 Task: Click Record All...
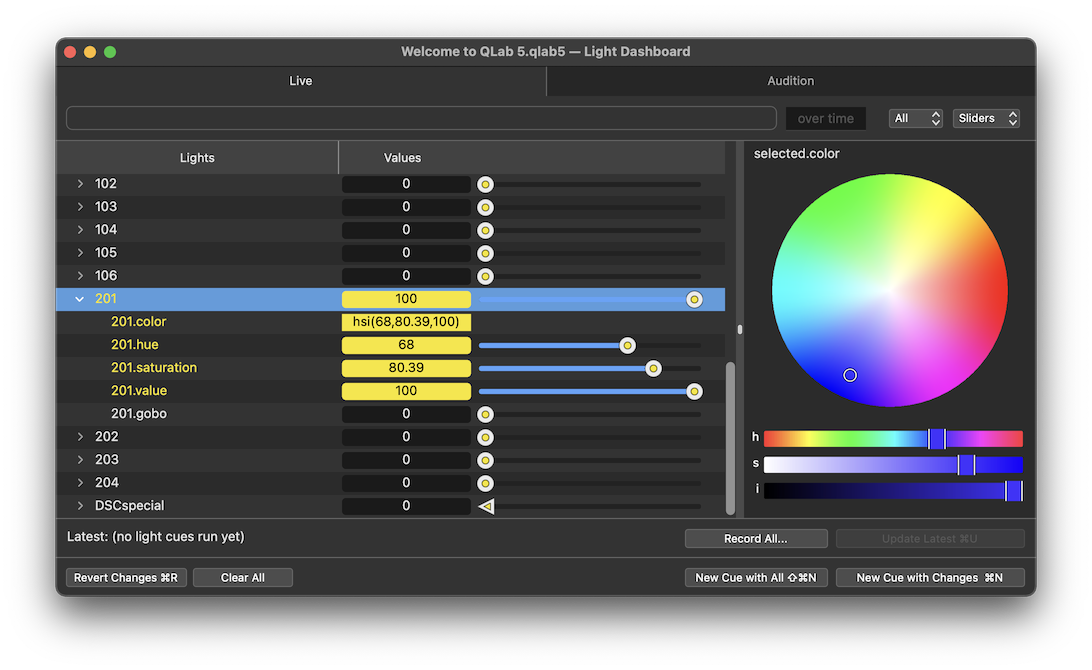pos(755,538)
